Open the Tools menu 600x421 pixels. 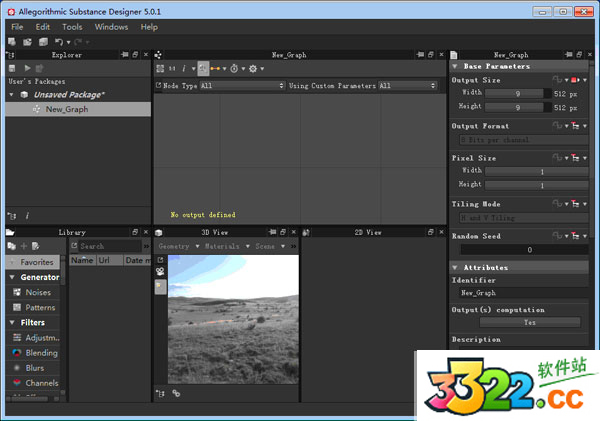[x=72, y=27]
